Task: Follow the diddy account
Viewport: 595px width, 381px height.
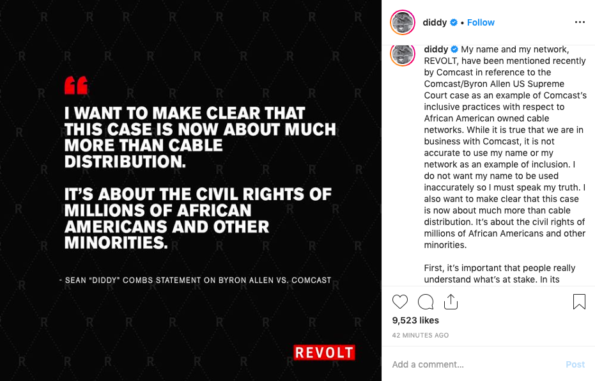Action: [481, 22]
